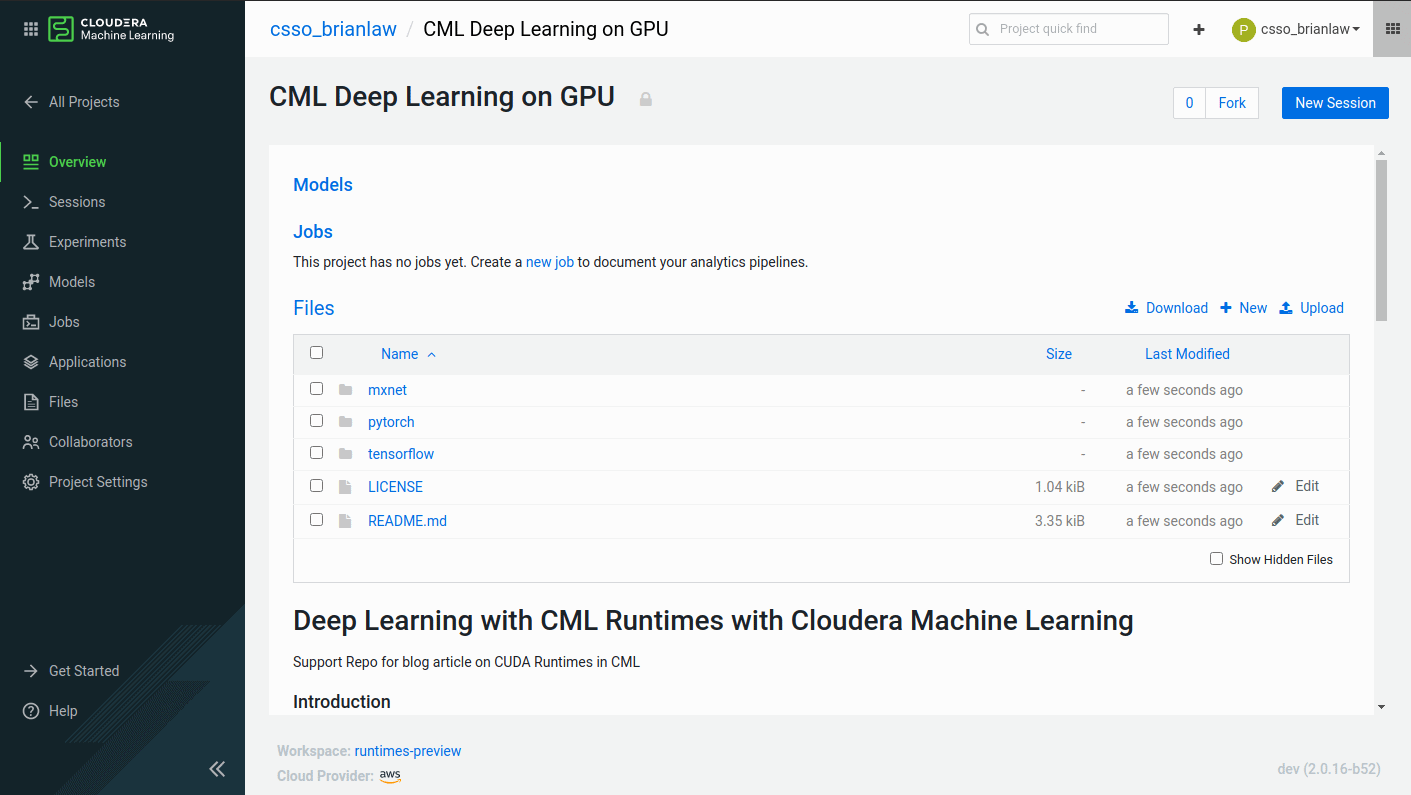Enable the Show Hidden Files checkbox
Image resolution: width=1411 pixels, height=795 pixels.
click(1216, 558)
